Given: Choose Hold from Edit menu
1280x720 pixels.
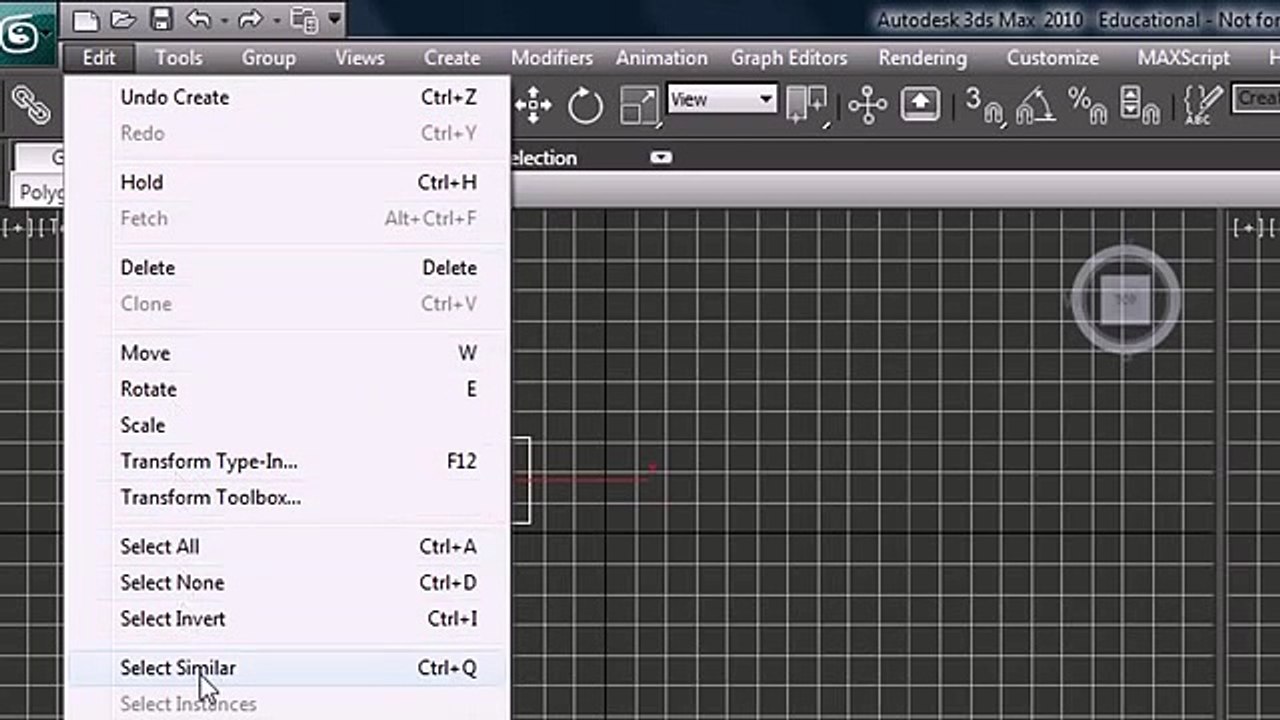Looking at the screenshot, I should pyautogui.click(x=288, y=182).
